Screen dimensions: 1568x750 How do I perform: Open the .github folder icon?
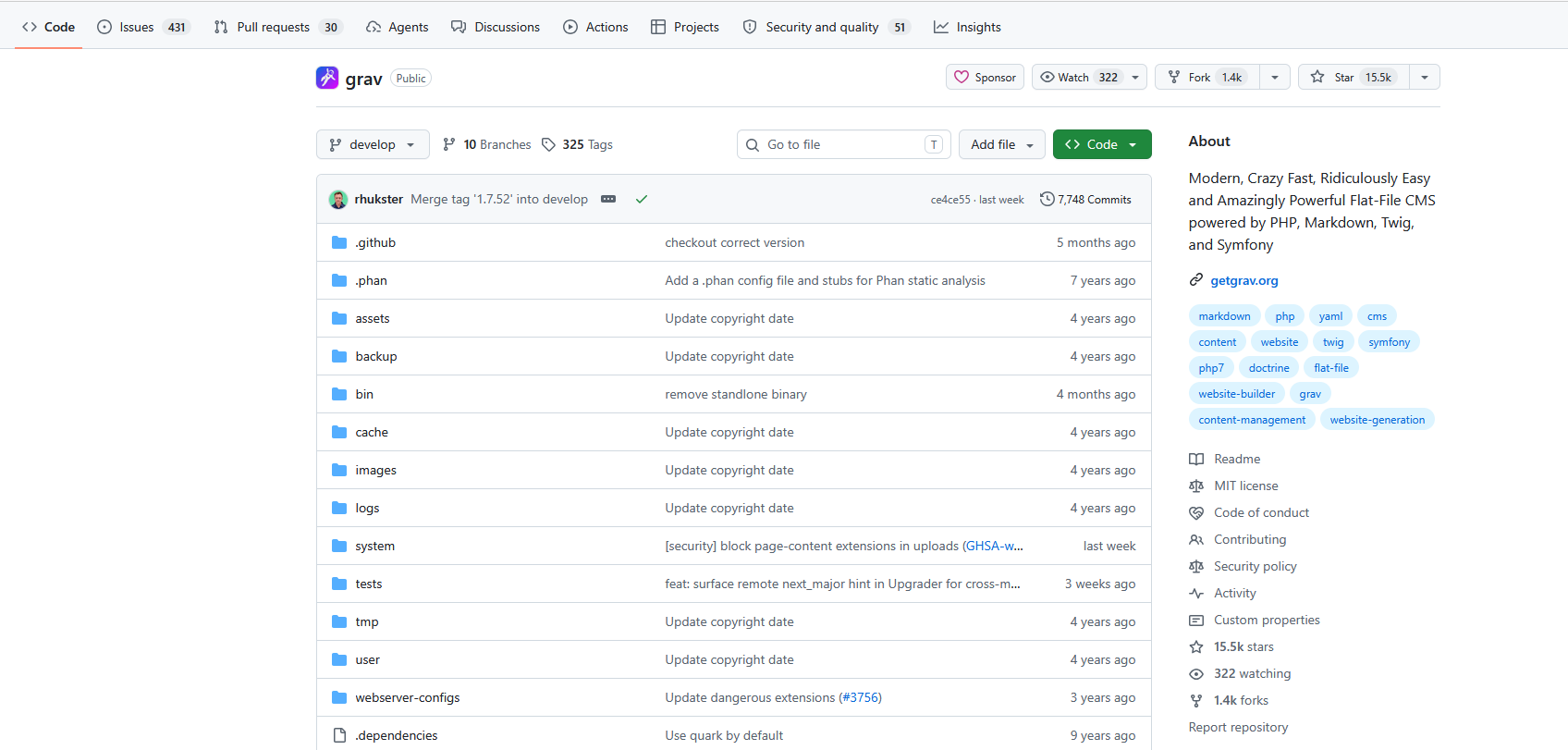click(339, 242)
